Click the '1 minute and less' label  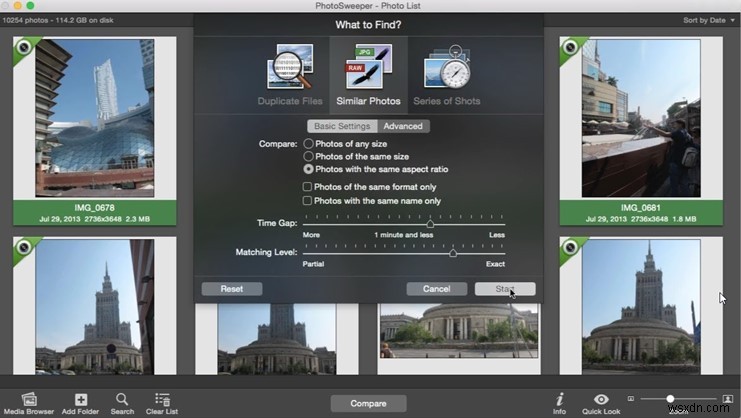coord(404,235)
